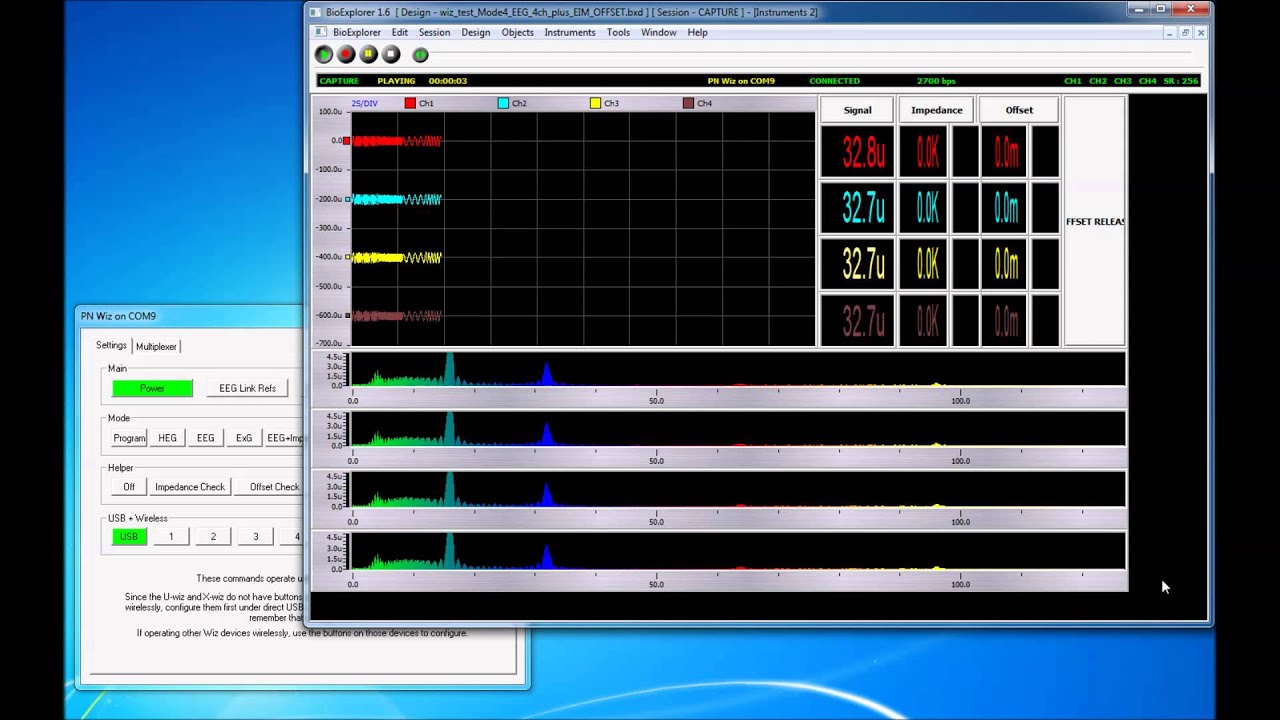1280x720 pixels.
Task: Open the Session menu
Action: 434,32
